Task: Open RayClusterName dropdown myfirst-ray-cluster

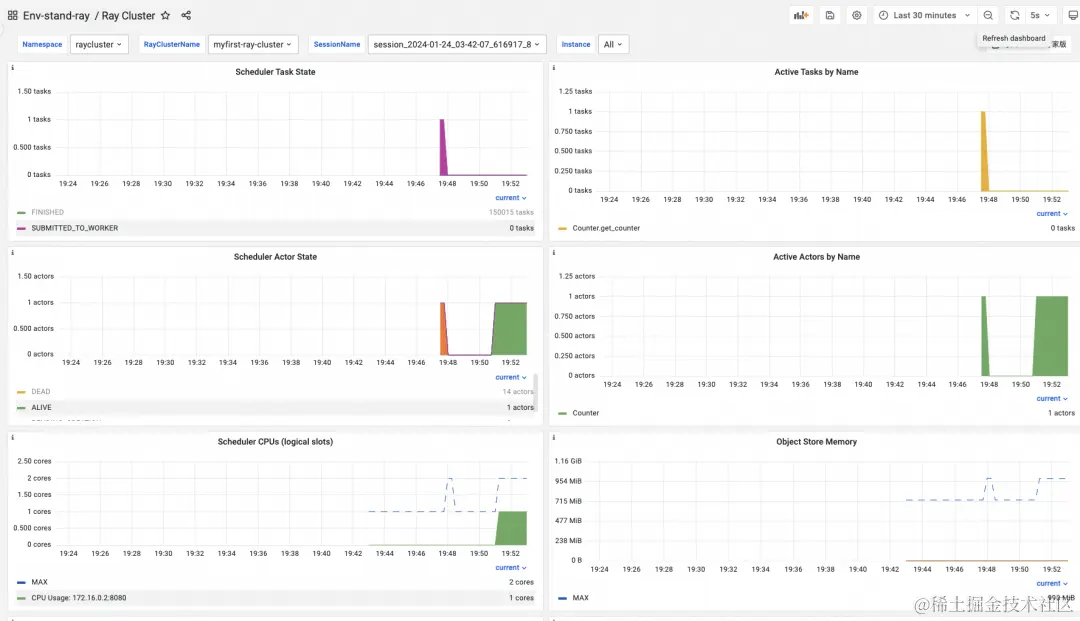Action: click(253, 44)
